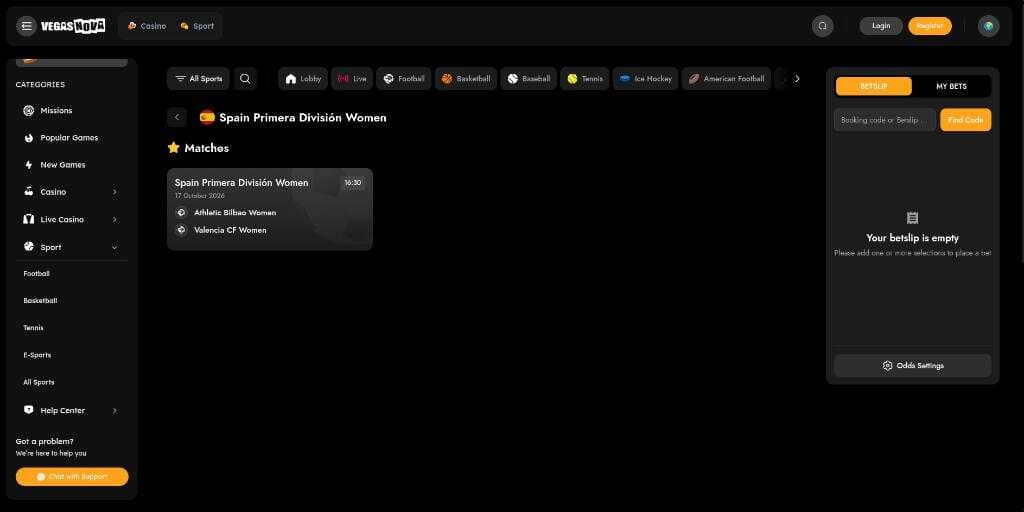1024x512 pixels.
Task: Open the Athletic Bilbao vs Valencia match card
Action: 270,209
